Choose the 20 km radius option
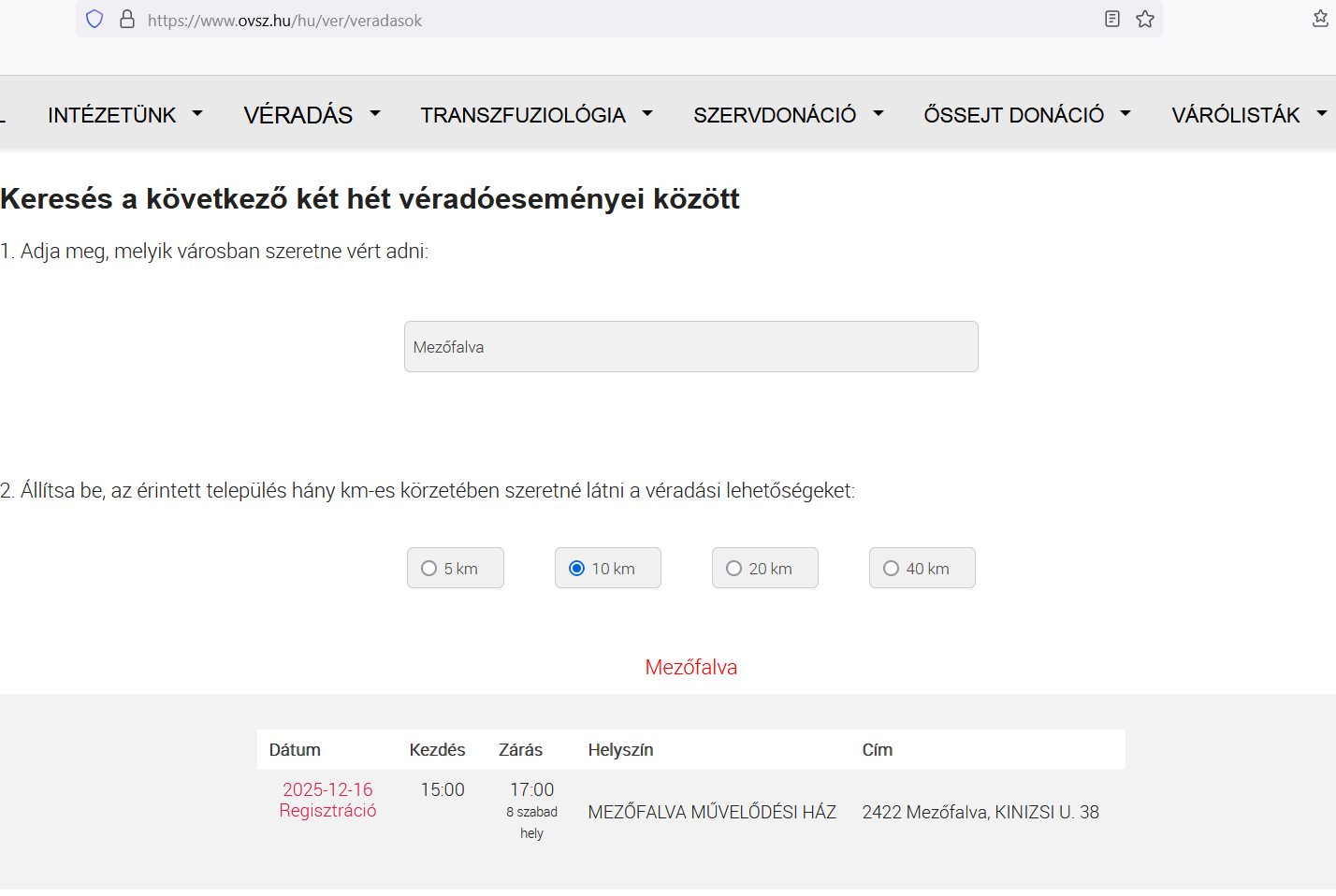Viewport: 1336px width, 896px height. (734, 569)
